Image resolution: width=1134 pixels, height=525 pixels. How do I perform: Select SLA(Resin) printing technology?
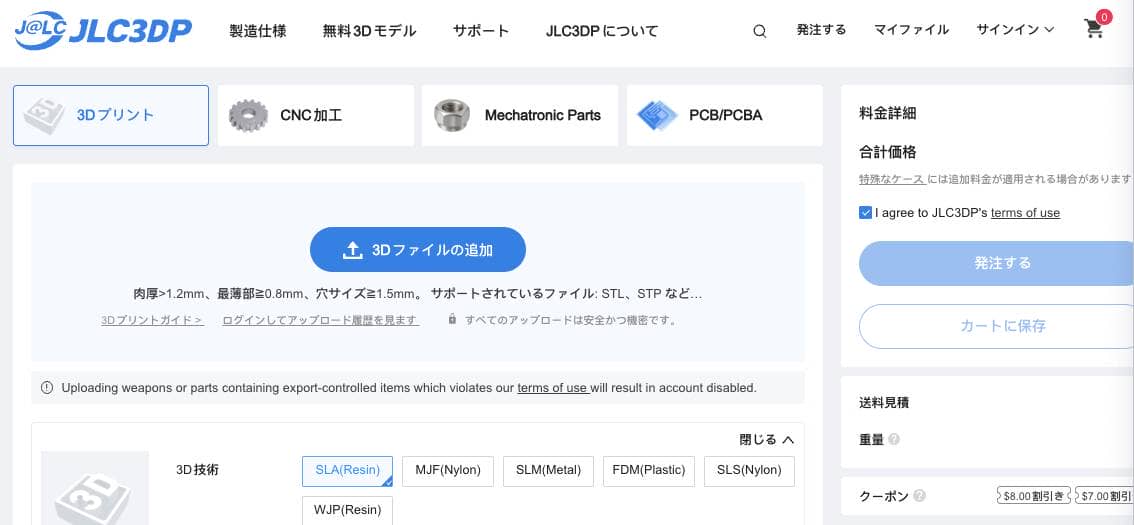tap(347, 470)
